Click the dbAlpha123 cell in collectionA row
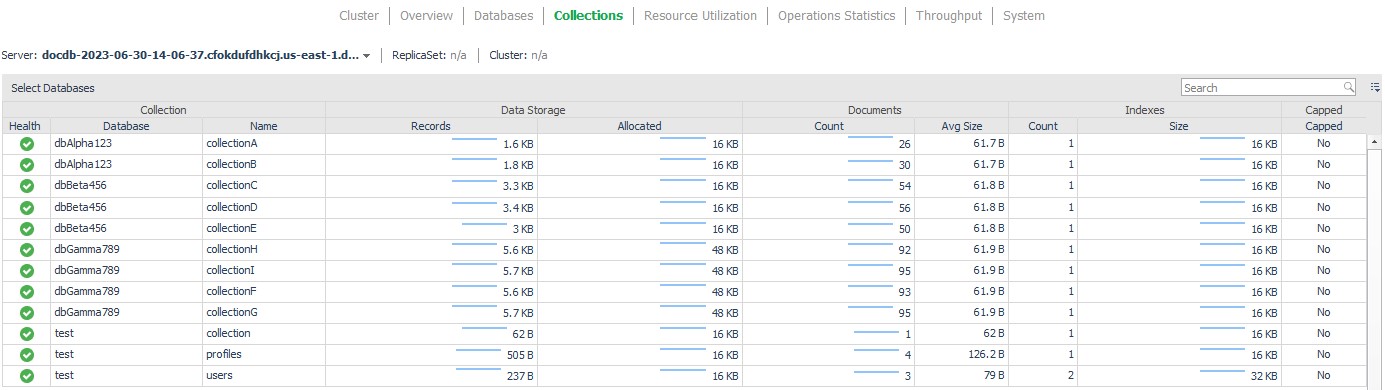 (126, 144)
